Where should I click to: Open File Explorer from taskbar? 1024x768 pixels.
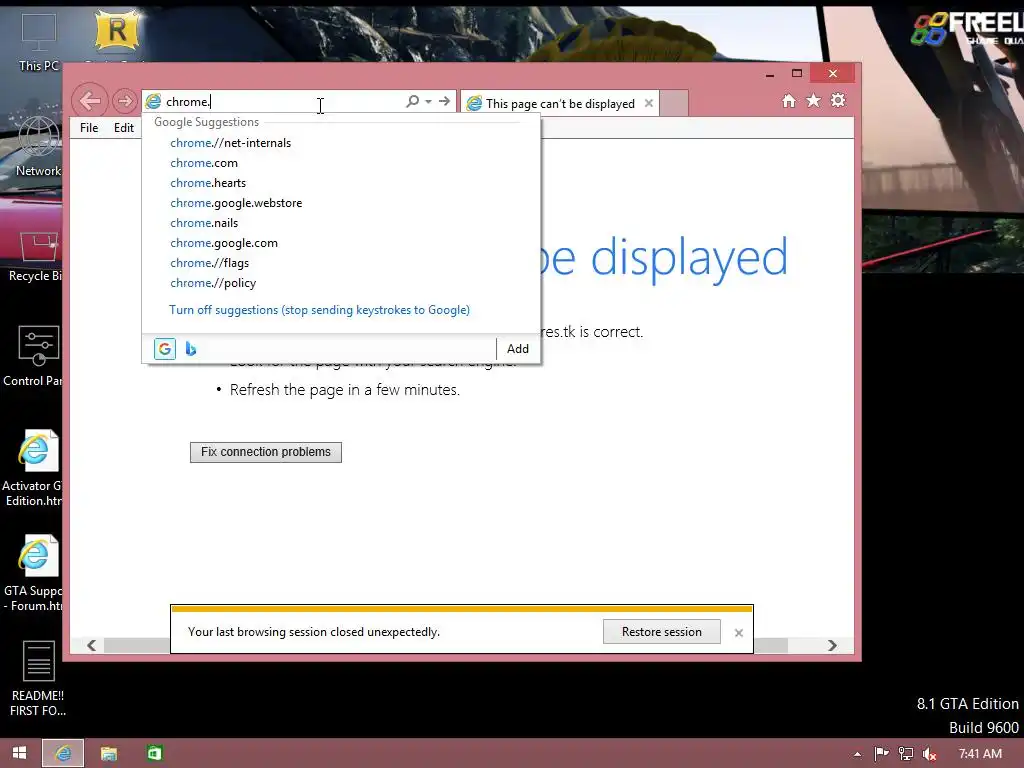pos(108,753)
